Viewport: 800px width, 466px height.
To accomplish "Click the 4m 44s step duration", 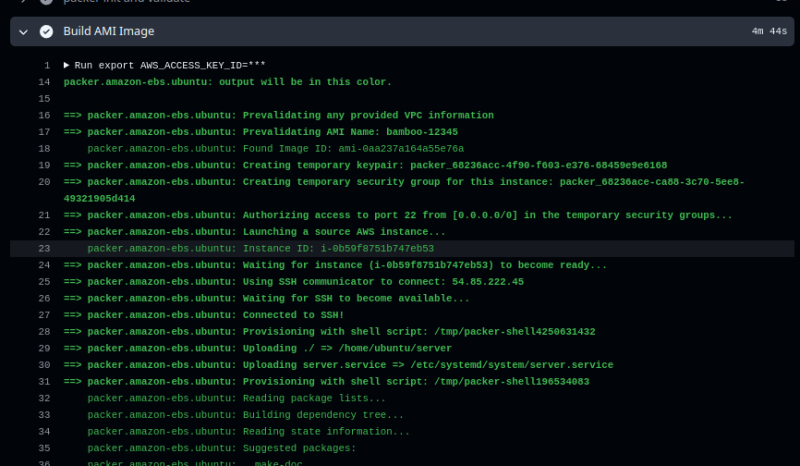I will tap(770, 32).
